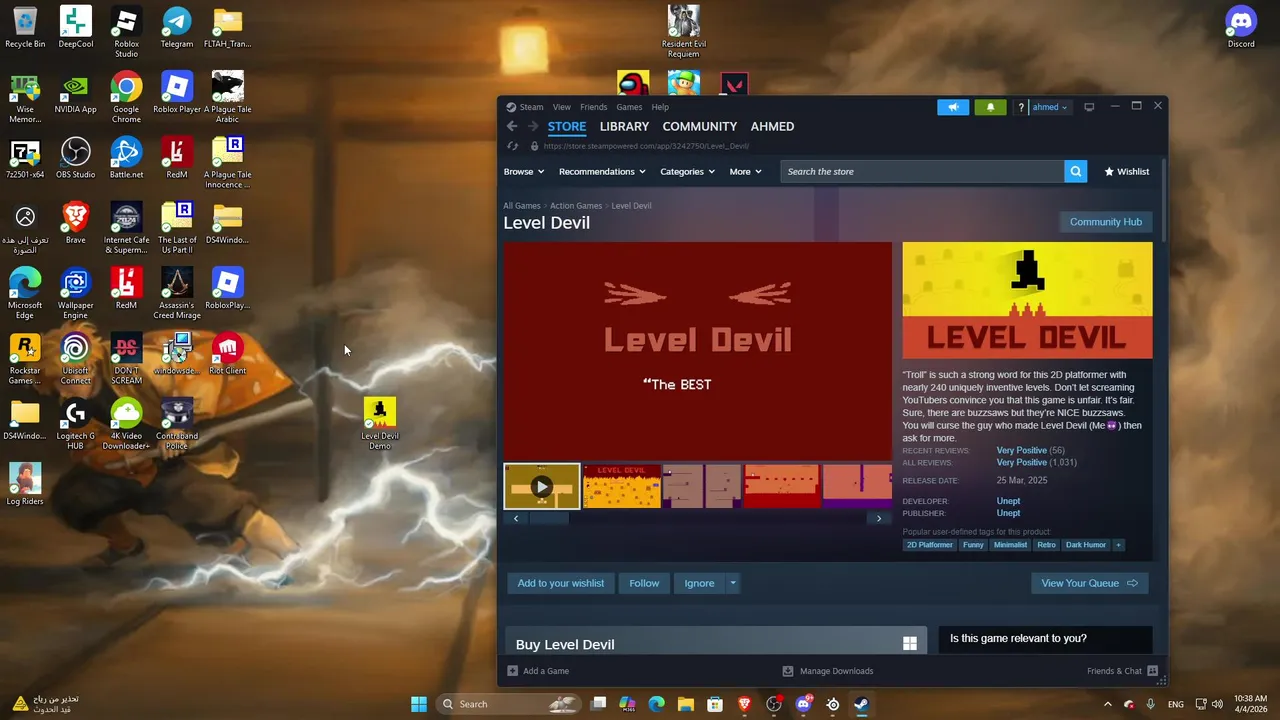Viewport: 1280px width, 720px height.
Task: Click Steam's forward navigation arrow
Action: point(533,126)
